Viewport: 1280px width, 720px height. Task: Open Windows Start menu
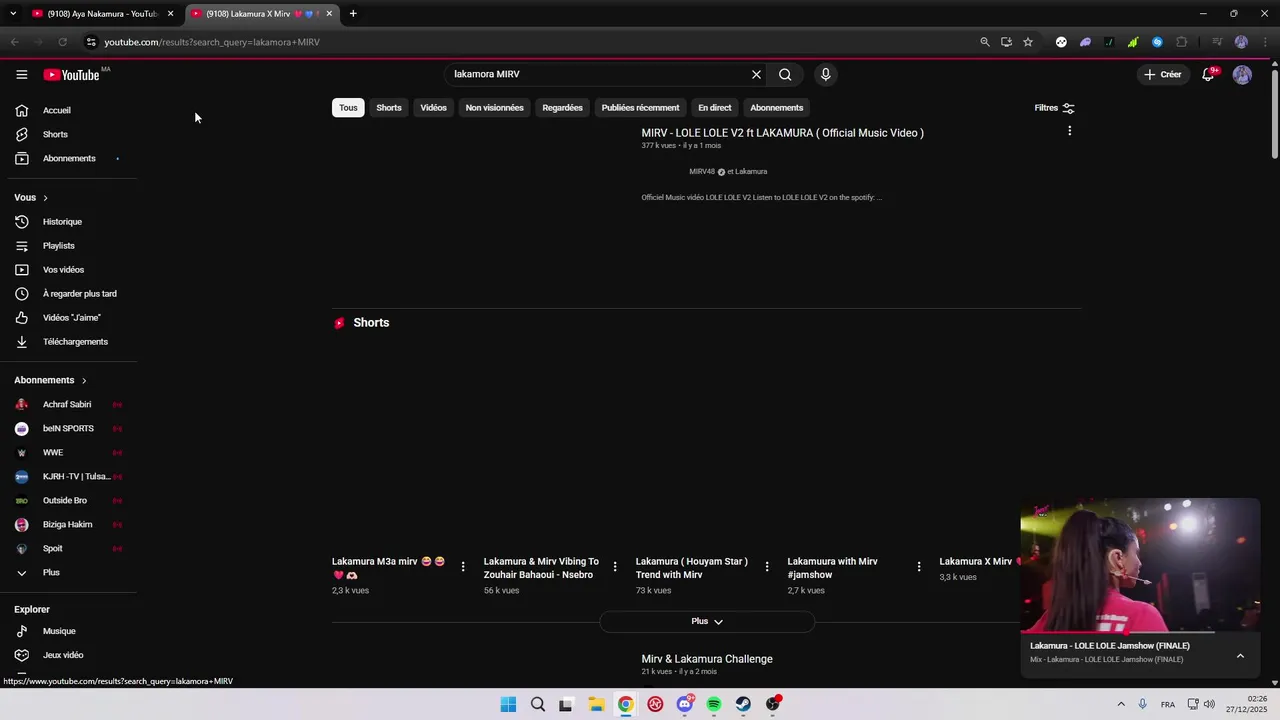click(x=508, y=704)
